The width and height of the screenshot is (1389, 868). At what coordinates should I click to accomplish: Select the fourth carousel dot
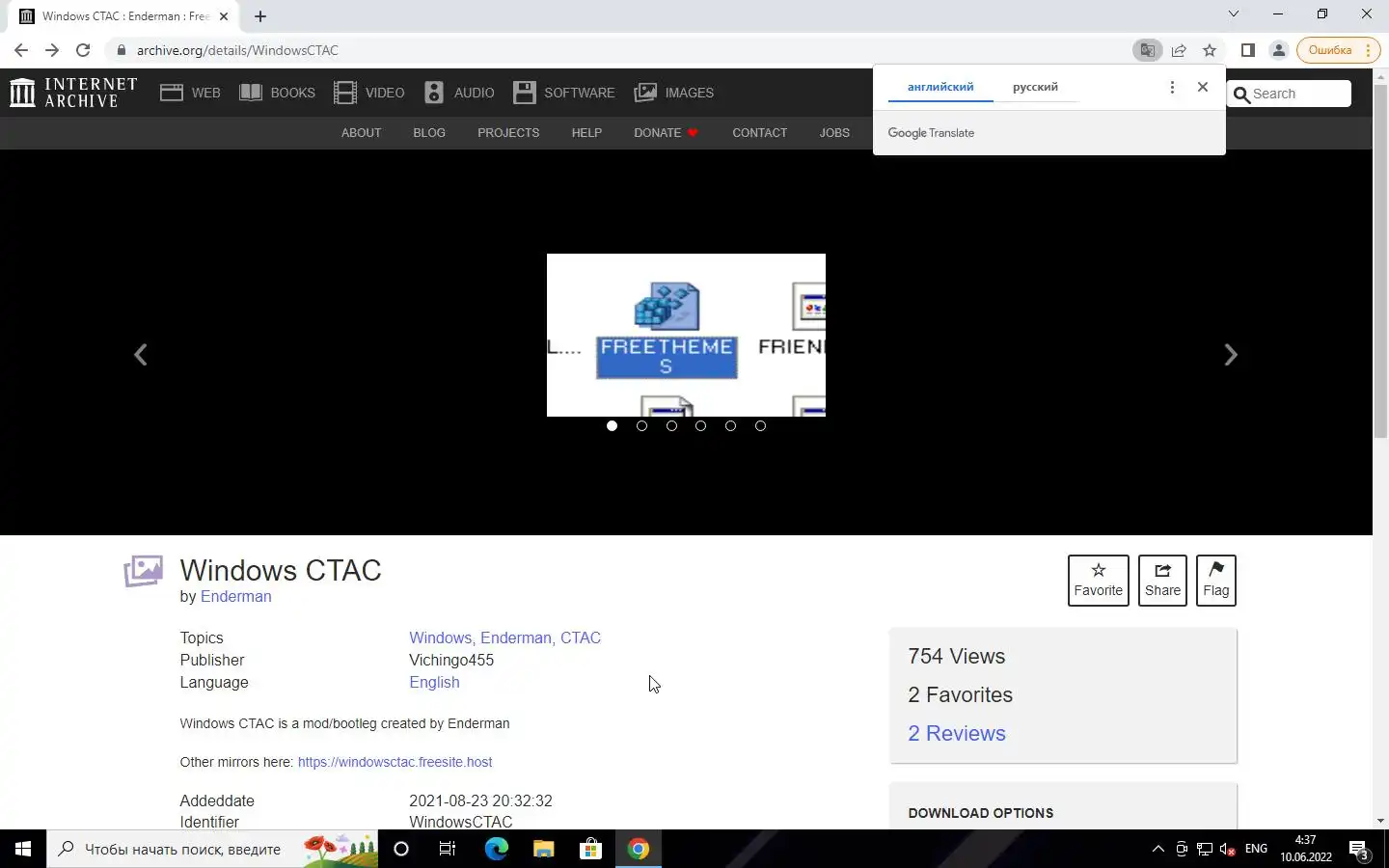[701, 425]
